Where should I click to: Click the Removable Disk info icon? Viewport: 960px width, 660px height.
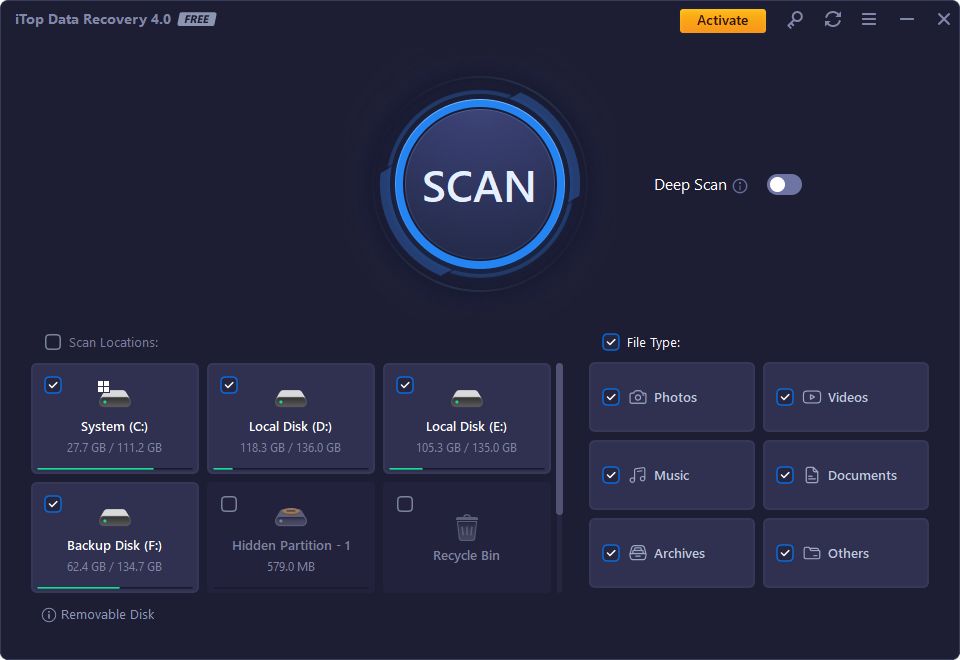pyautogui.click(x=49, y=614)
